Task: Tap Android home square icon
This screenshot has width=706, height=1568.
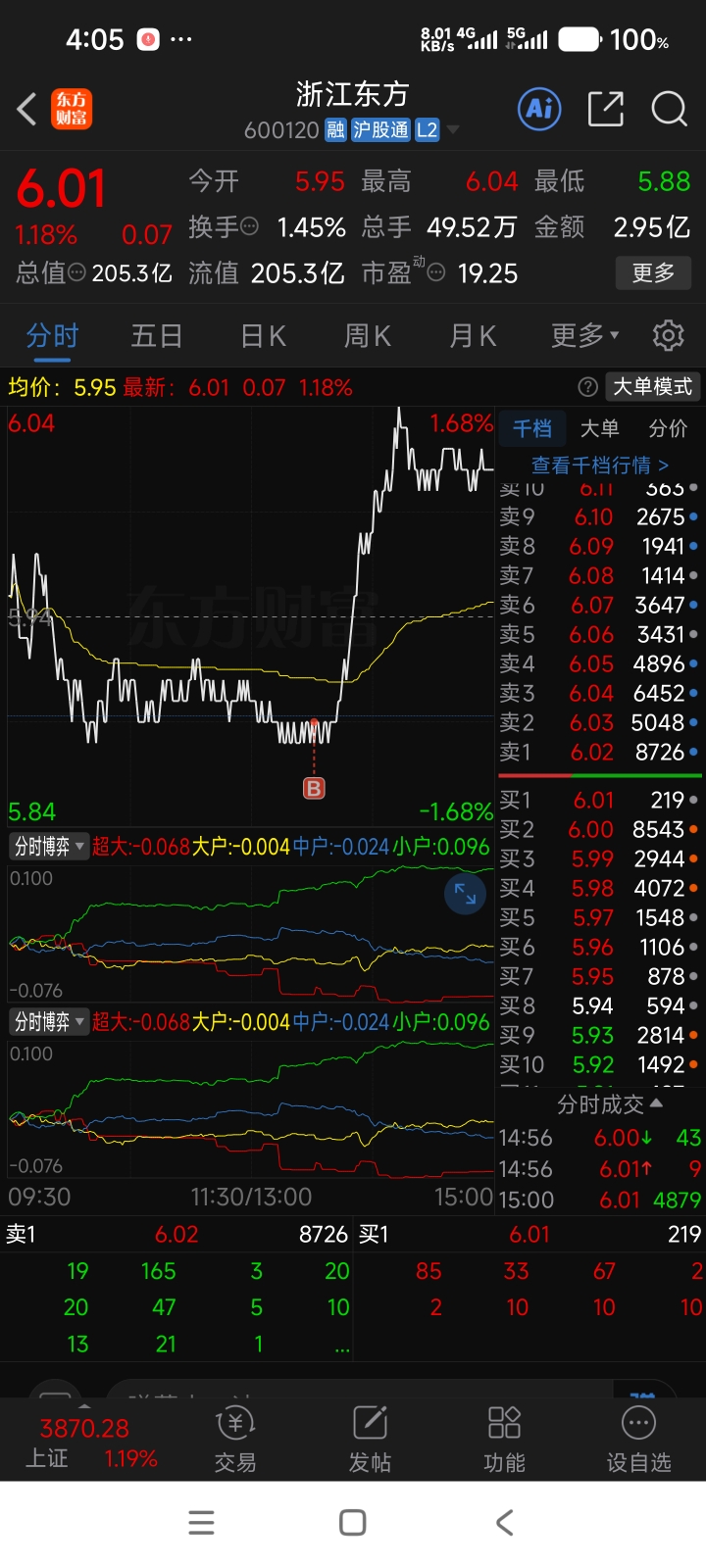Action: click(352, 1522)
